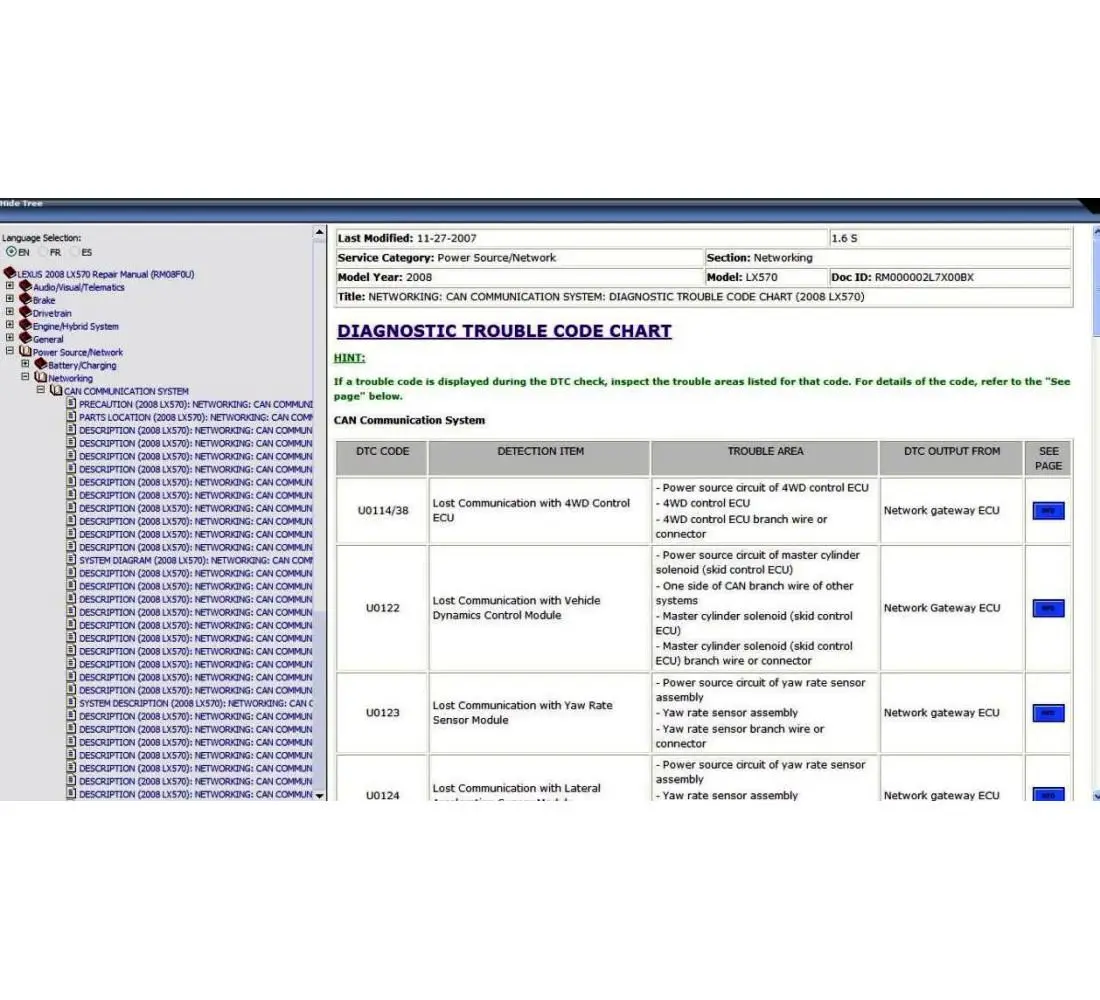Choose the ES language radio button

click(x=75, y=252)
